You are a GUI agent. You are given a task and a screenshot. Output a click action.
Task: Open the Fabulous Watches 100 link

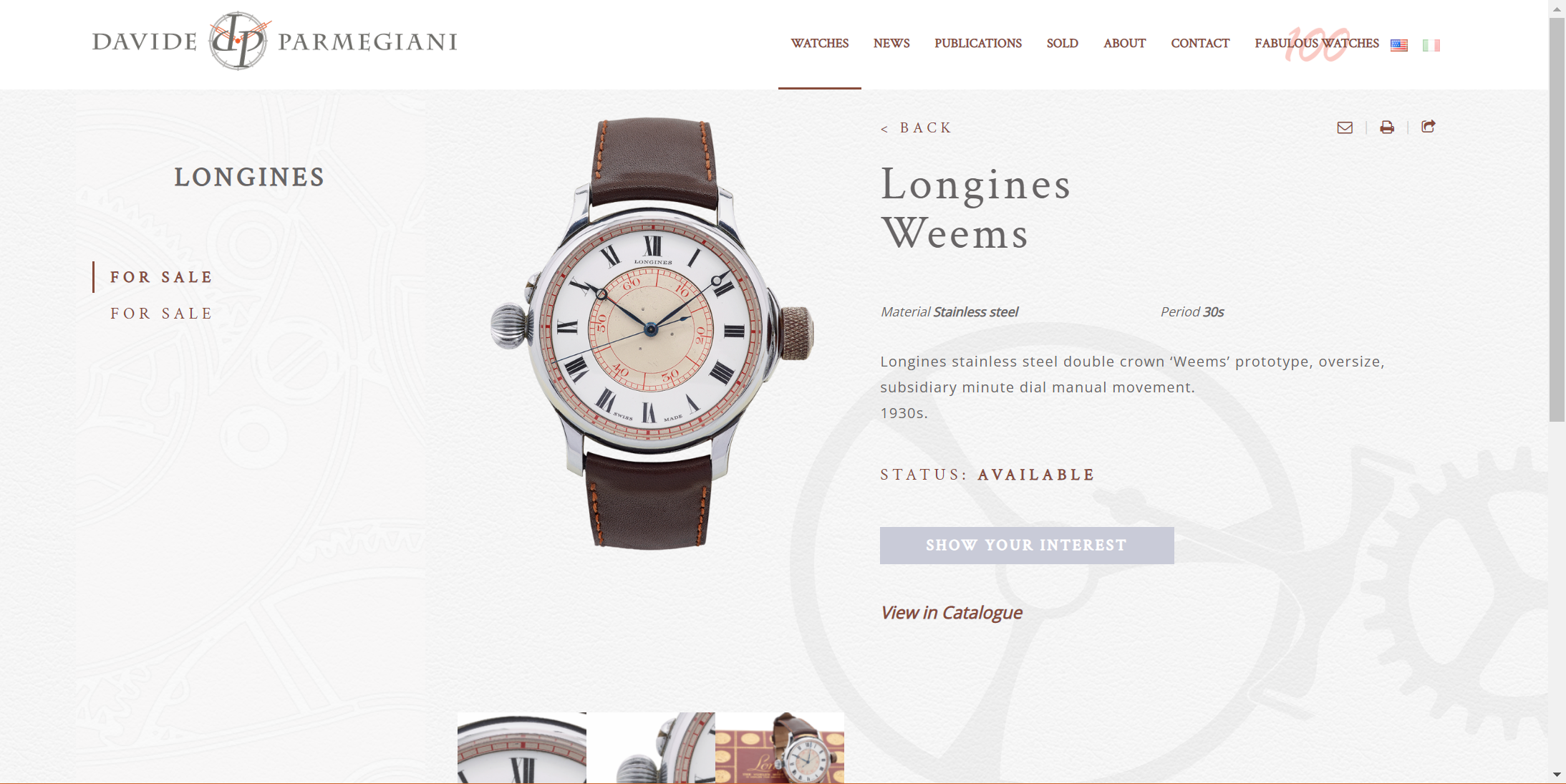(1317, 43)
